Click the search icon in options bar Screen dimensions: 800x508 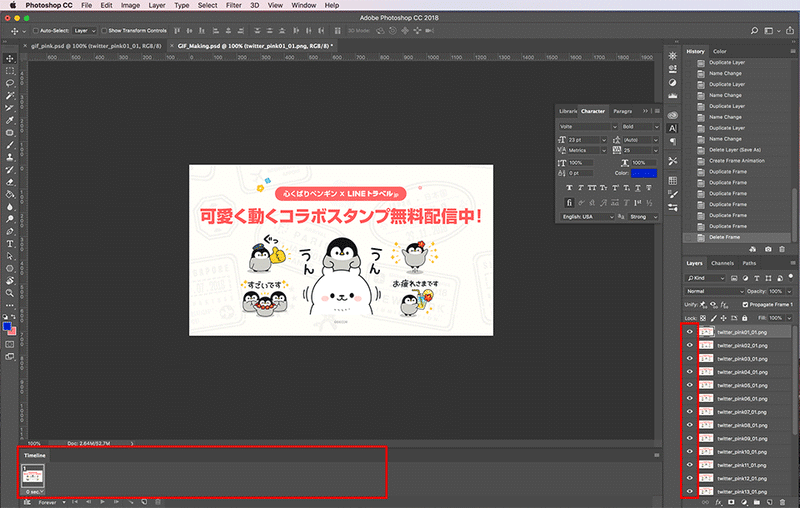click(x=754, y=31)
